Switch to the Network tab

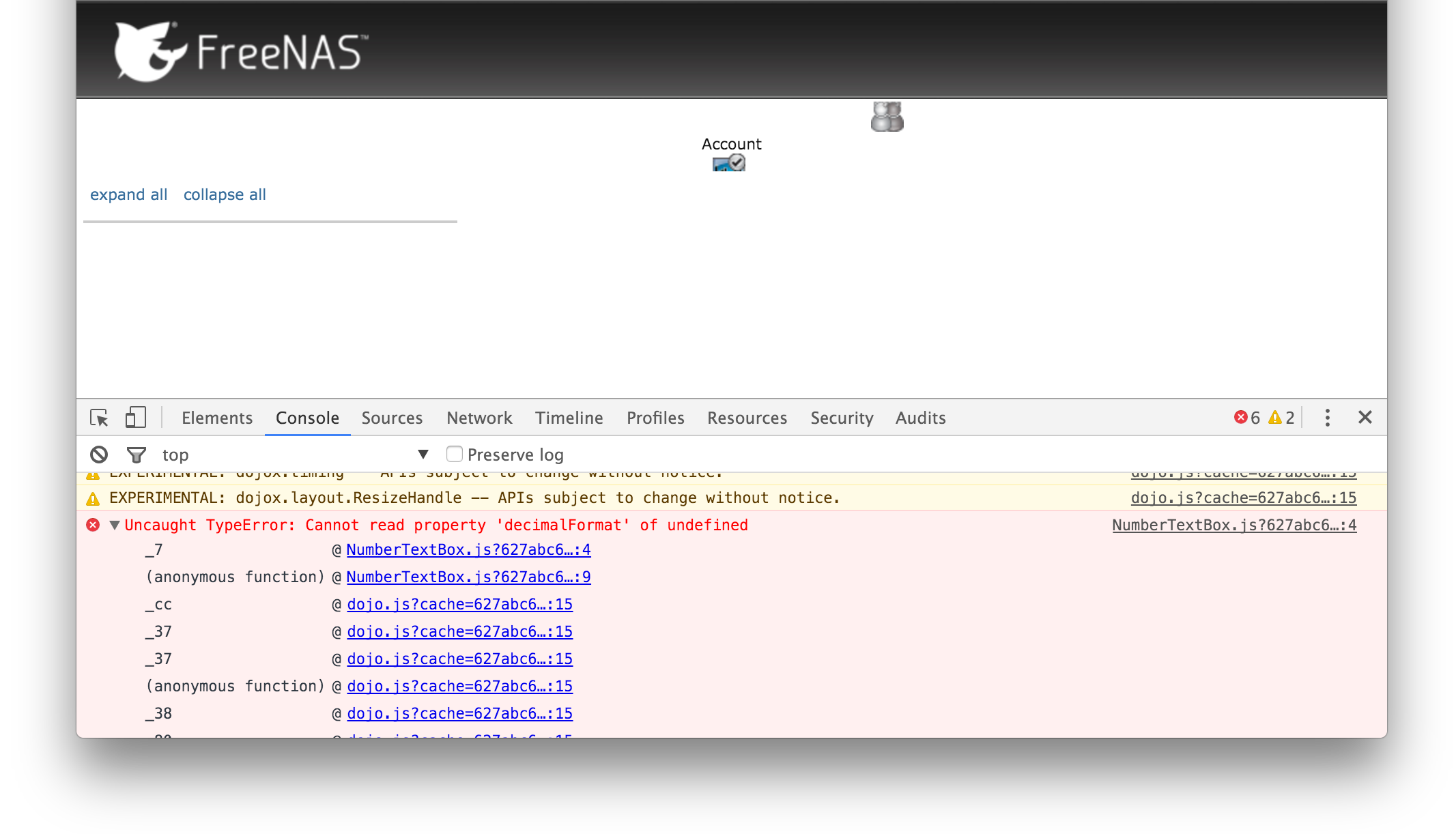tap(479, 418)
